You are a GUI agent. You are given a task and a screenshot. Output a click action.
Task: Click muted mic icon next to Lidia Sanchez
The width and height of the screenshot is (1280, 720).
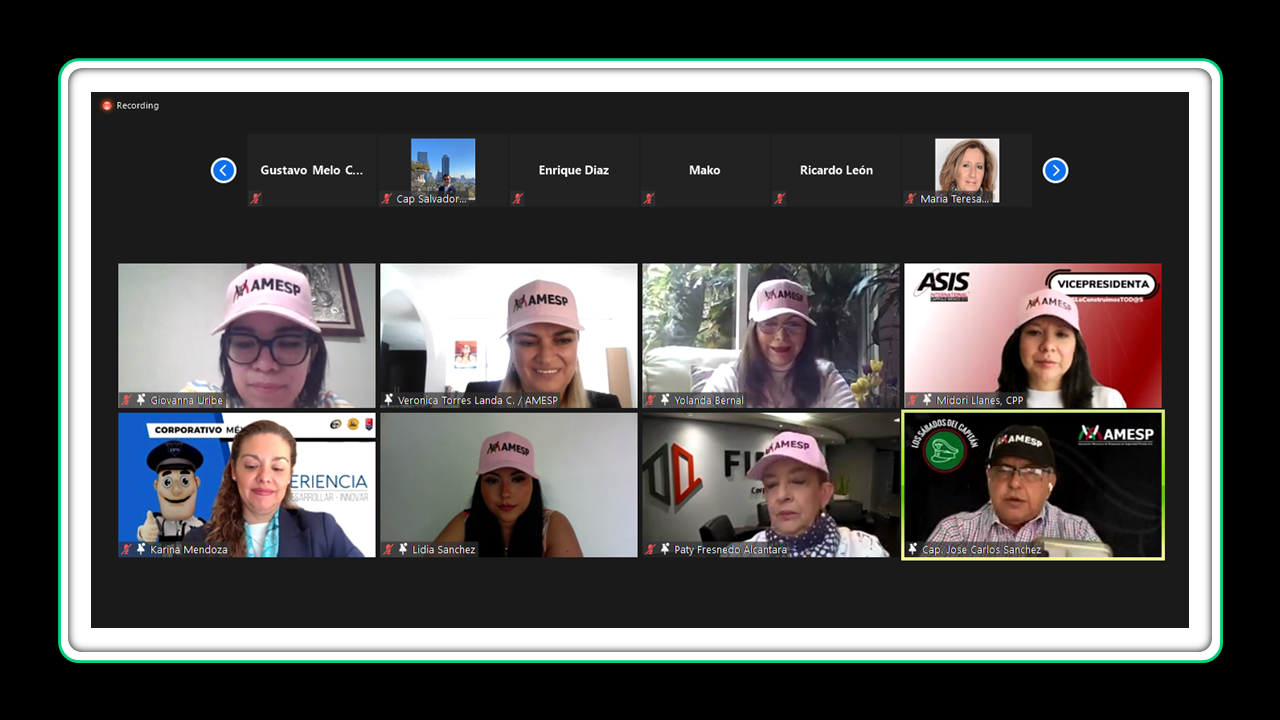tap(388, 549)
